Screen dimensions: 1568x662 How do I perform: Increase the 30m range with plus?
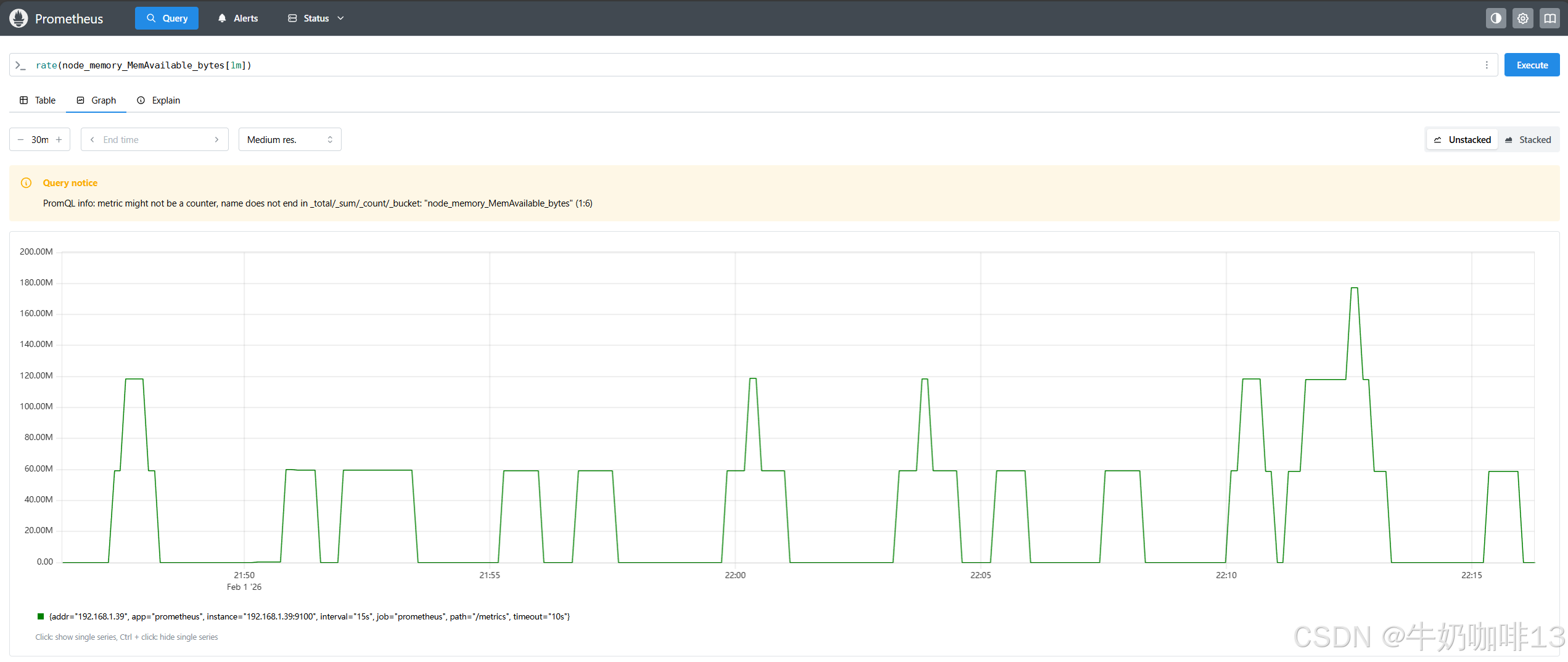(59, 140)
